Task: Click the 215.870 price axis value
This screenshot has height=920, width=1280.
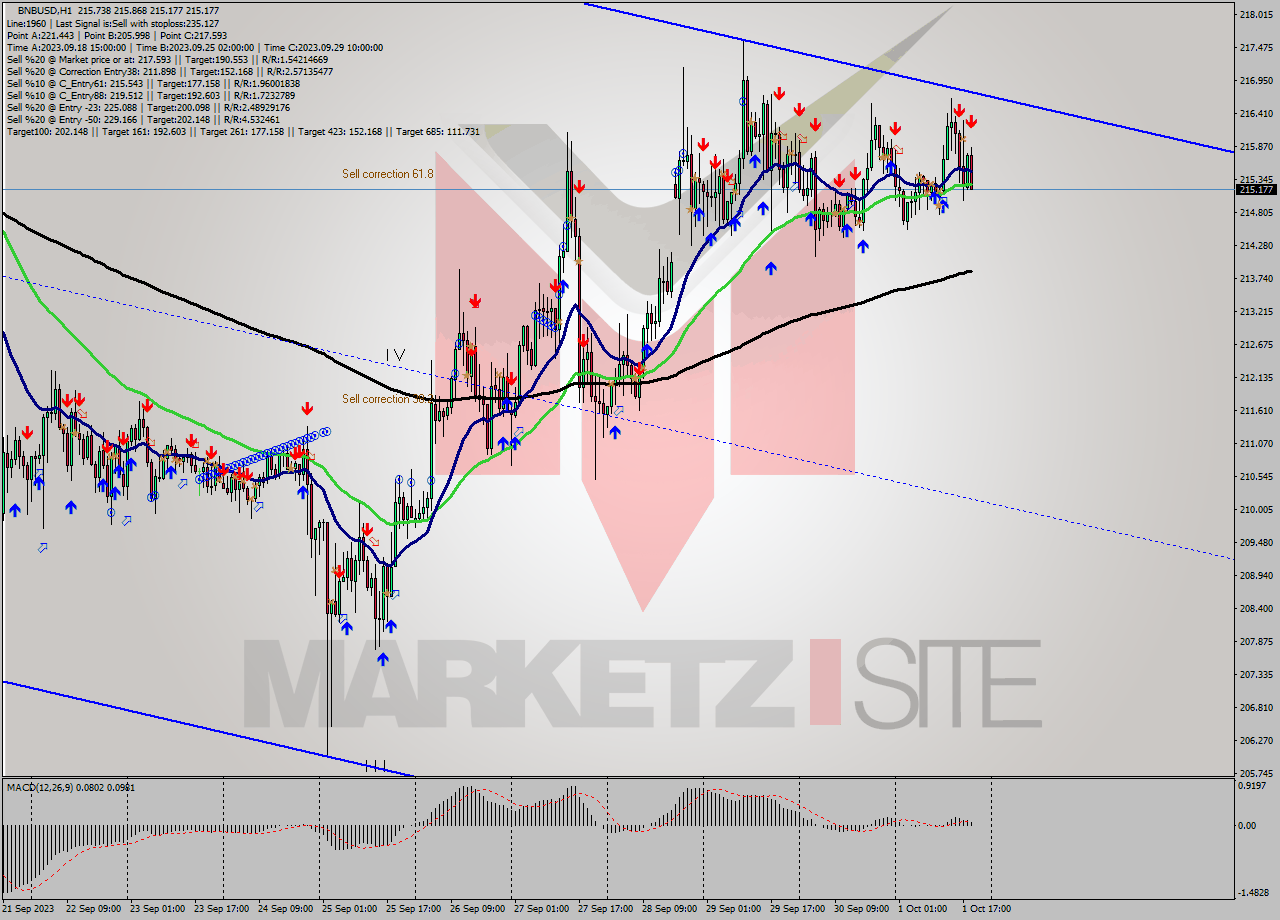Action: coord(1256,147)
